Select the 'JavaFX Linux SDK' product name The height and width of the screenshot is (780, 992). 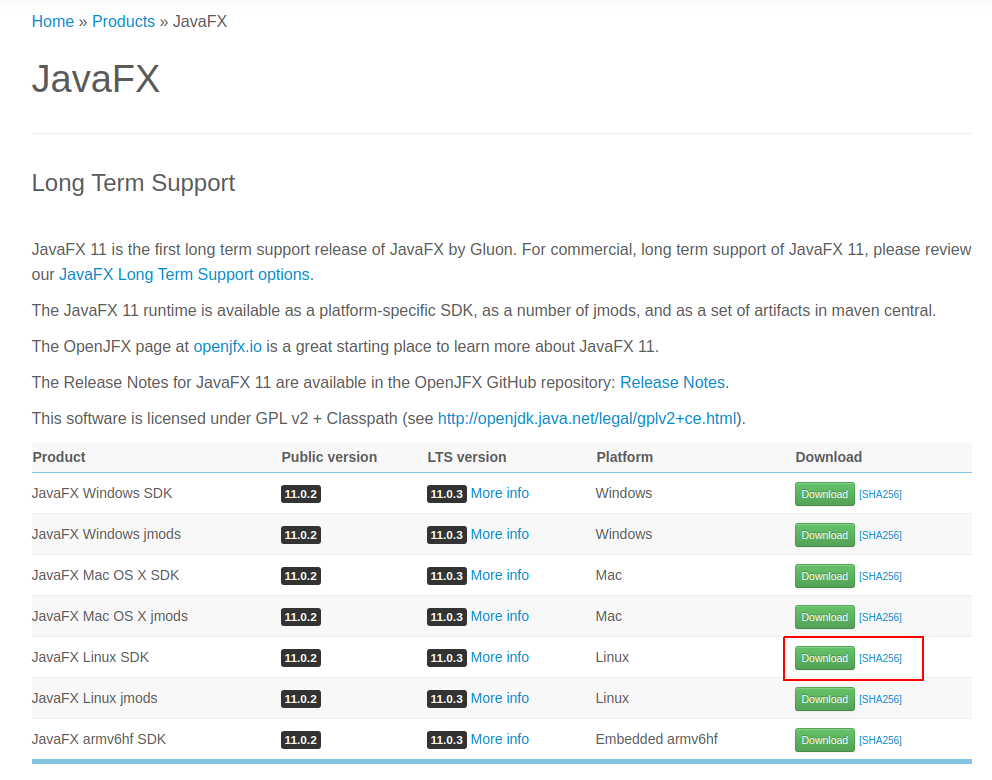click(x=90, y=658)
